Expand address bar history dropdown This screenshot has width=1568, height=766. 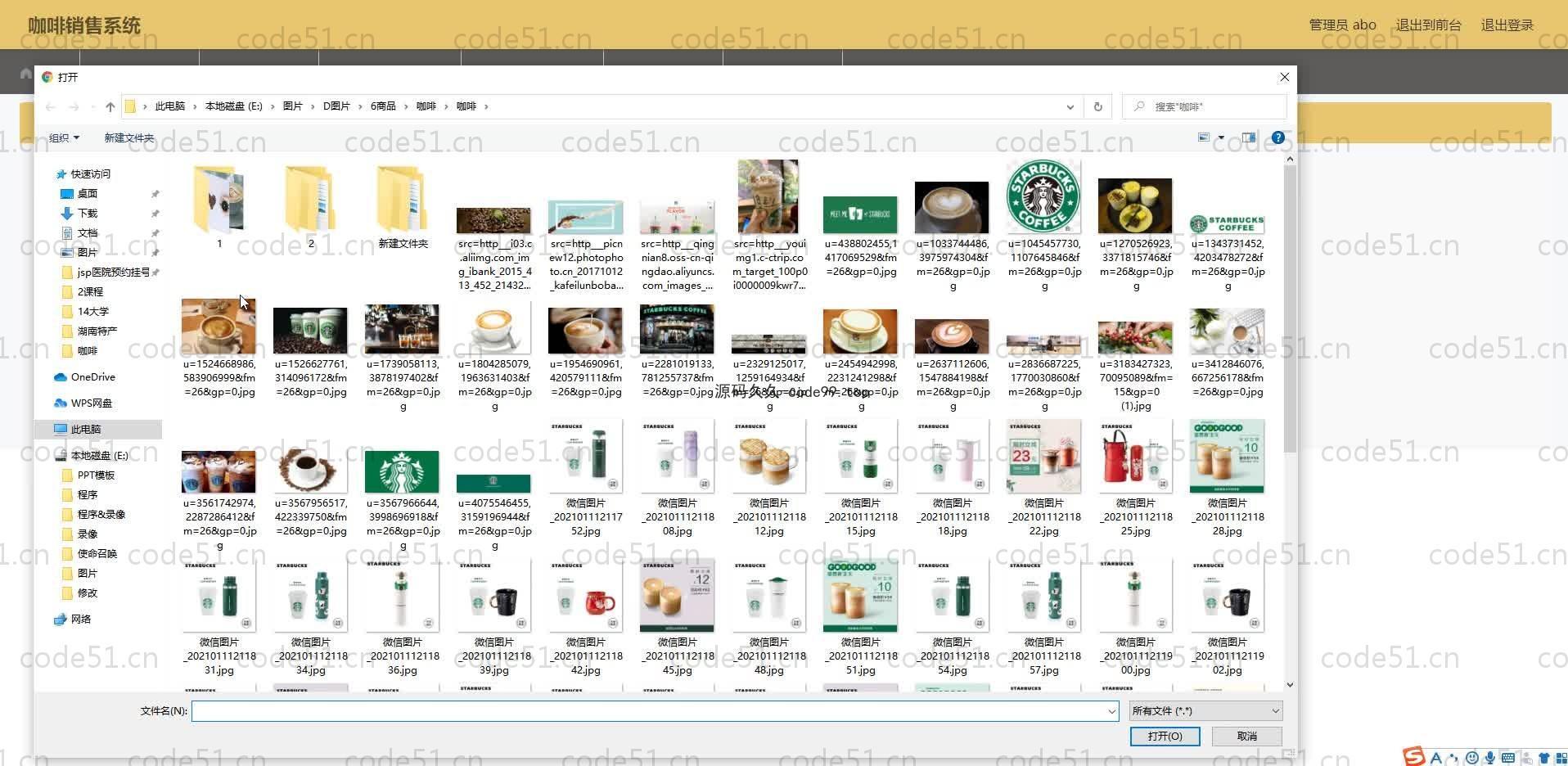1070,106
